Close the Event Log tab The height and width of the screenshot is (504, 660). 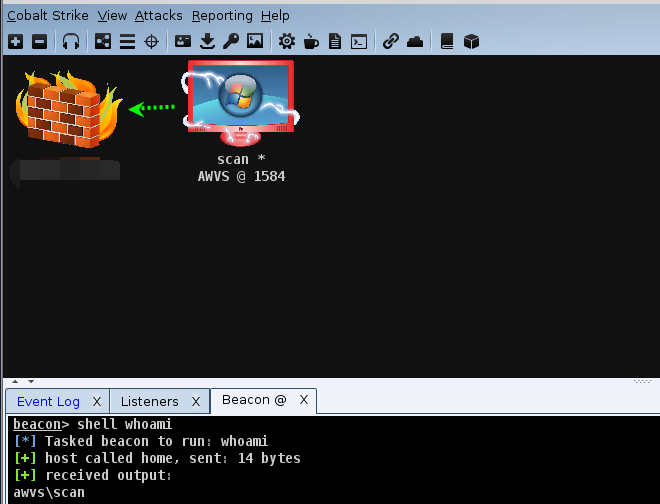coord(97,402)
